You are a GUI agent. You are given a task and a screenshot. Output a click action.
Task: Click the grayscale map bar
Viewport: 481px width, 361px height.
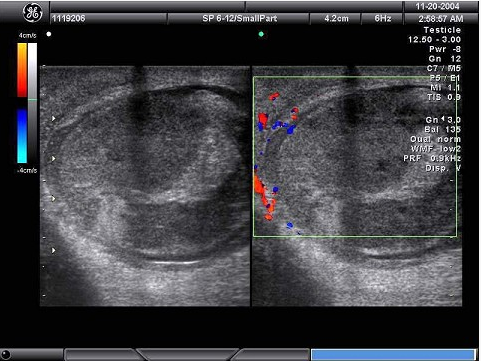tap(32, 103)
